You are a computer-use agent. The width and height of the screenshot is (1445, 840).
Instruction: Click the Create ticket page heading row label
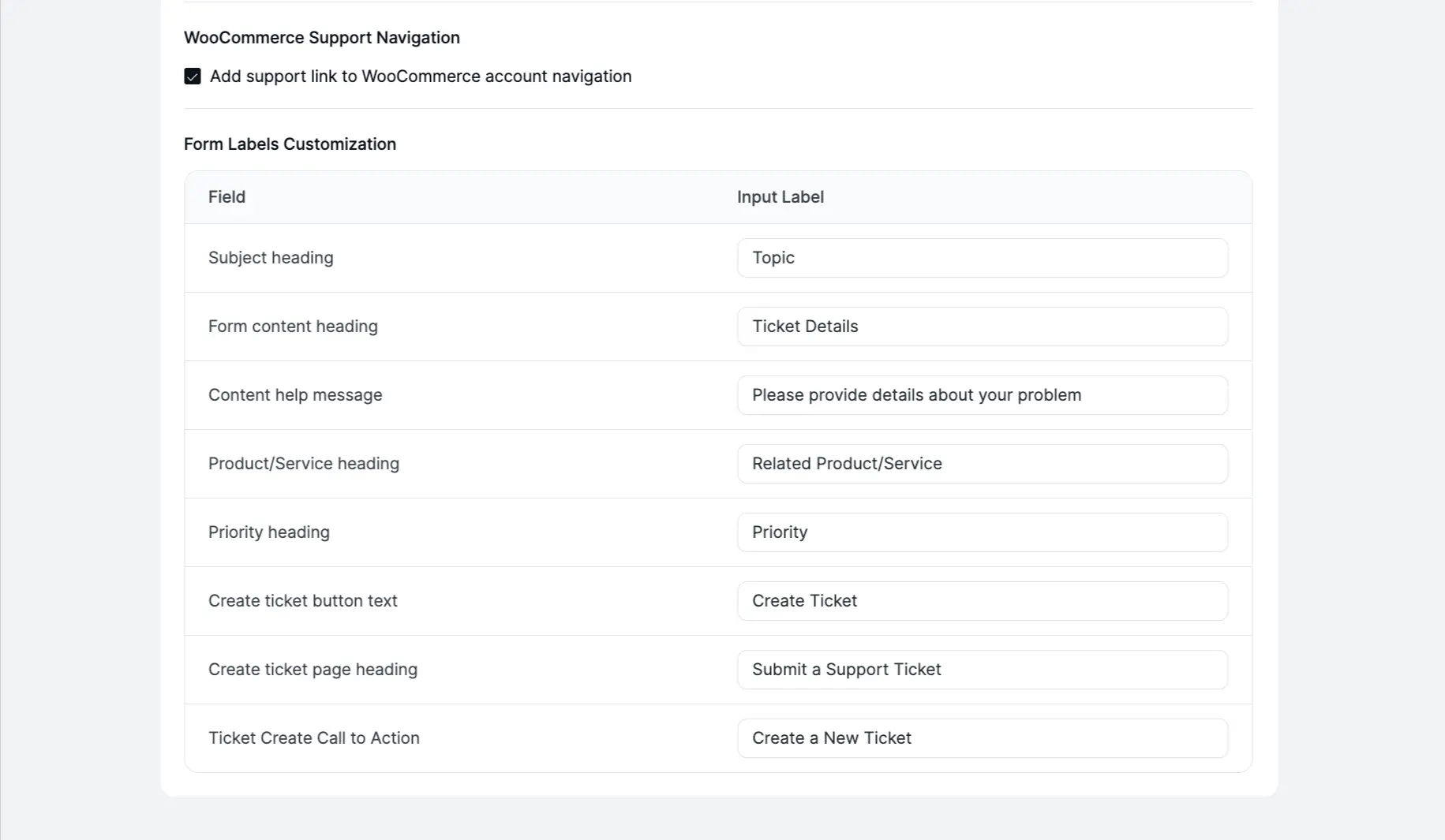coord(313,669)
